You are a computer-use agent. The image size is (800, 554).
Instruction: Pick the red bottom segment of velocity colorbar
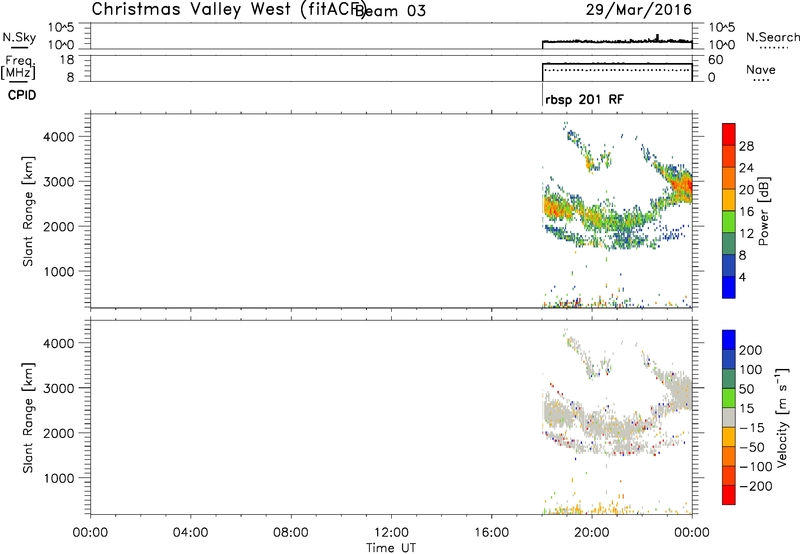pyautogui.click(x=729, y=495)
